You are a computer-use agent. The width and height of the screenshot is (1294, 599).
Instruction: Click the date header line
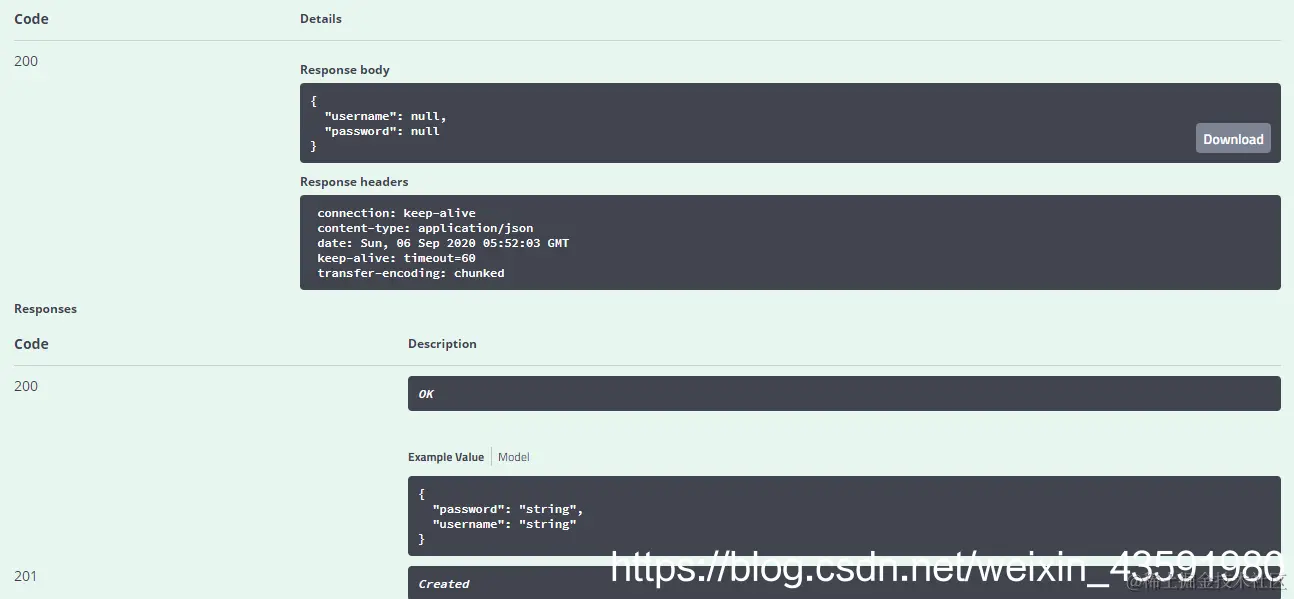click(x=443, y=243)
